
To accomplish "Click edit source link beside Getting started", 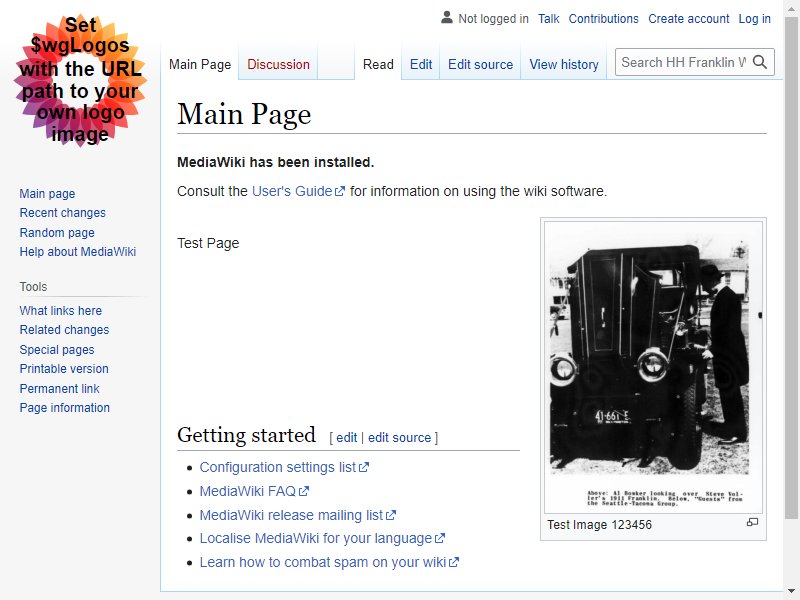I will (x=399, y=438).
